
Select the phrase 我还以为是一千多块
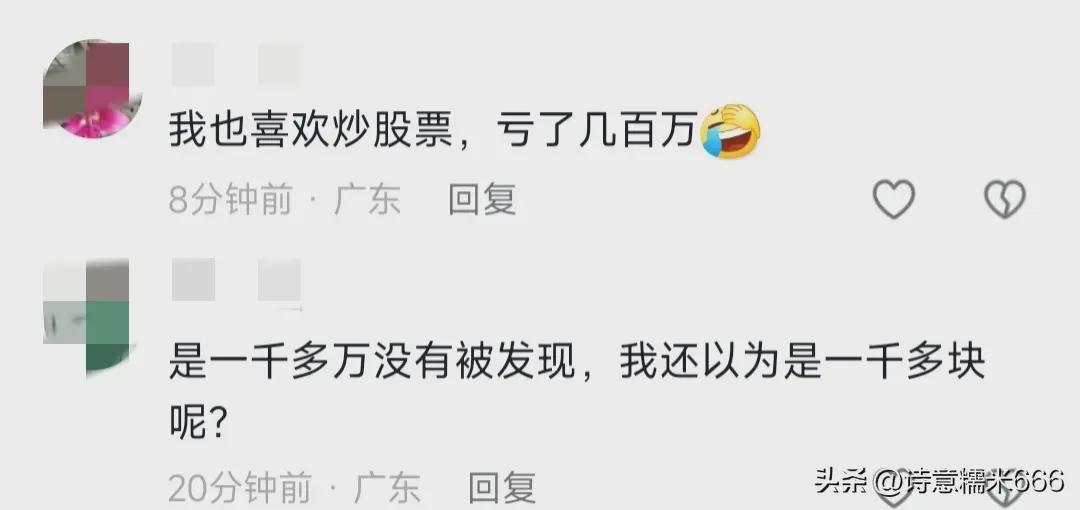[802, 361]
